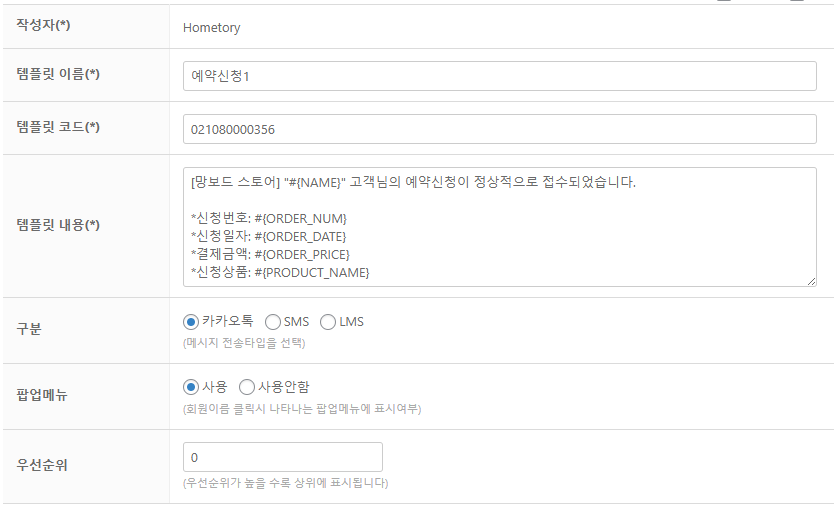The image size is (839, 507).
Task: Click the 템플릿 이름 input field
Action: tap(500, 76)
